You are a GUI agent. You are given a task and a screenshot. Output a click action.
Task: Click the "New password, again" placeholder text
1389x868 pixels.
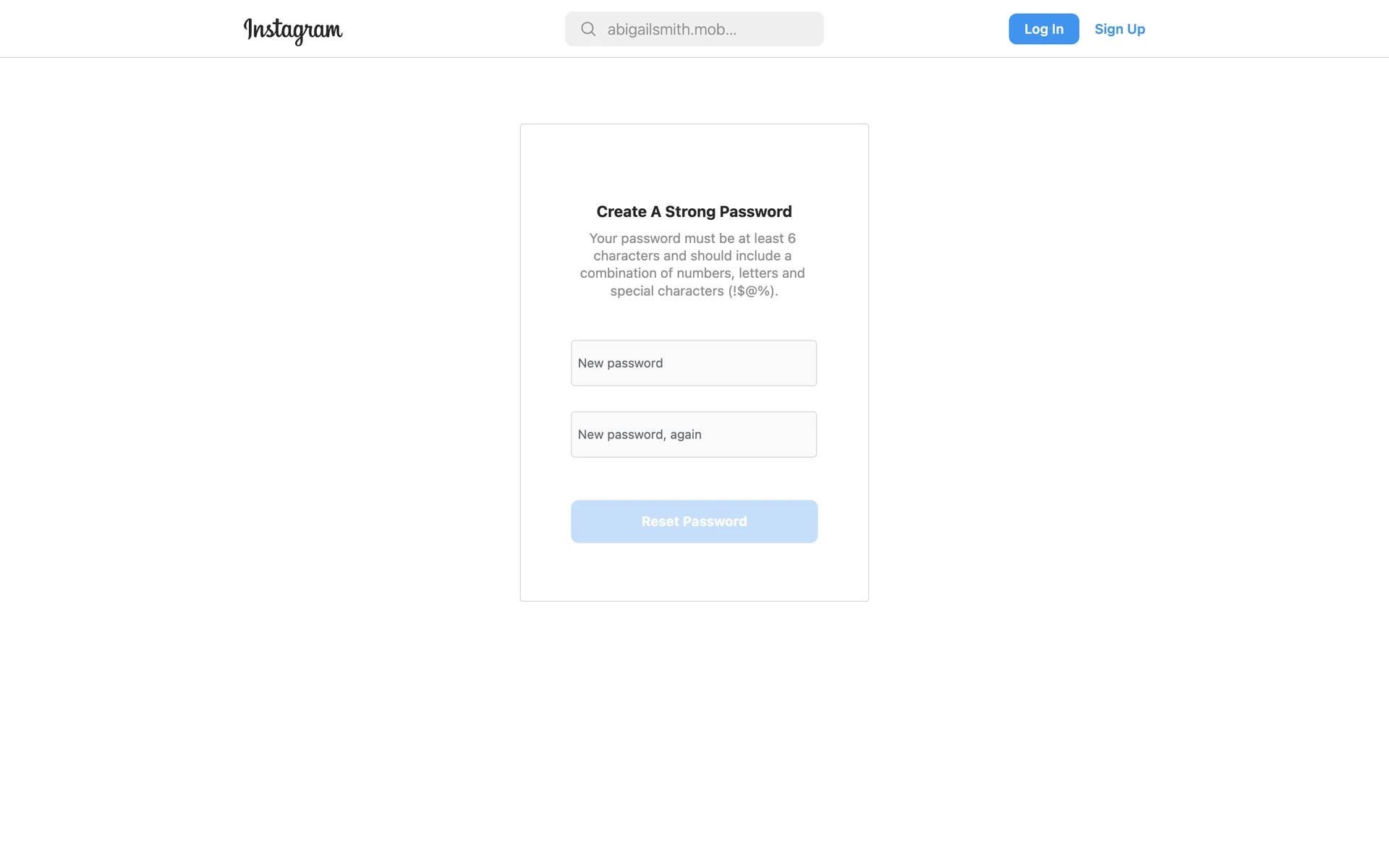pyautogui.click(x=640, y=435)
